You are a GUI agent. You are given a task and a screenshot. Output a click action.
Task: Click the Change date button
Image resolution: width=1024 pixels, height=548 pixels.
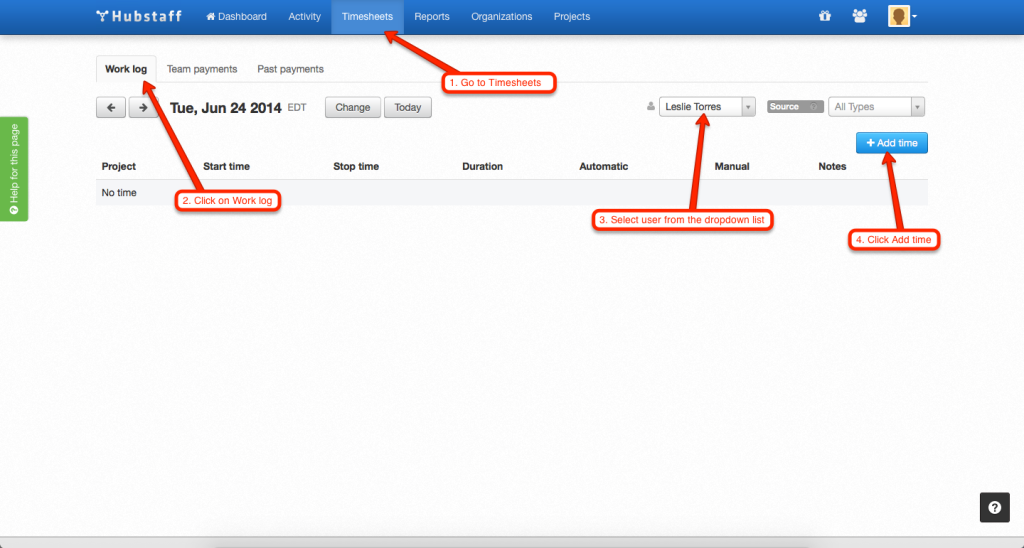353,107
